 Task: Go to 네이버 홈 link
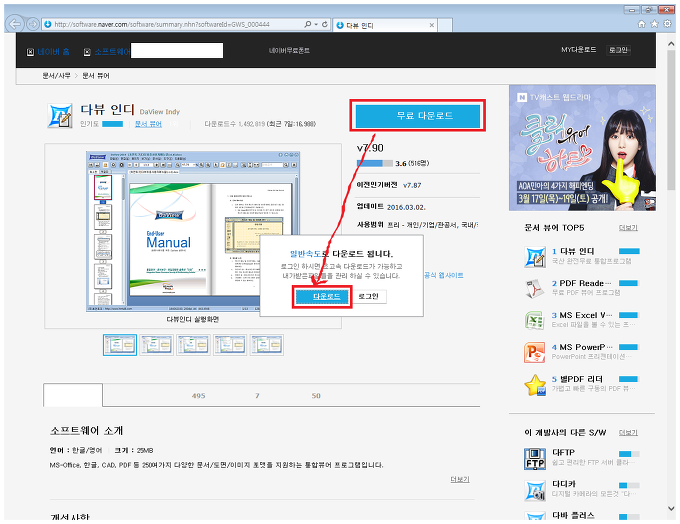tap(53, 52)
